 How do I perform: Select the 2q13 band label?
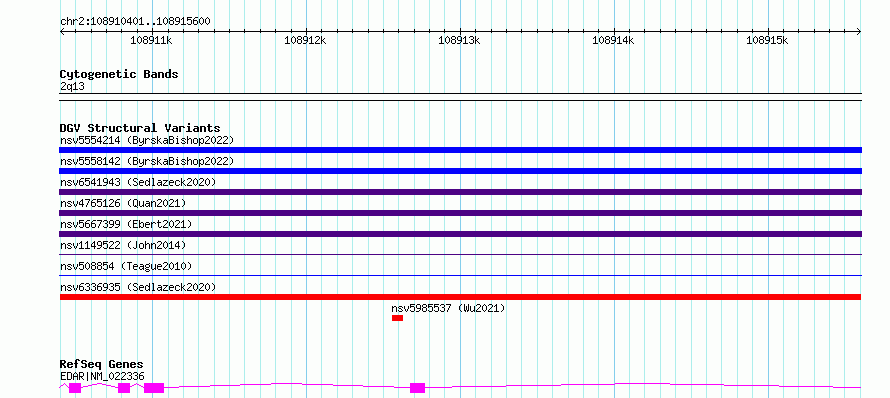(72, 86)
